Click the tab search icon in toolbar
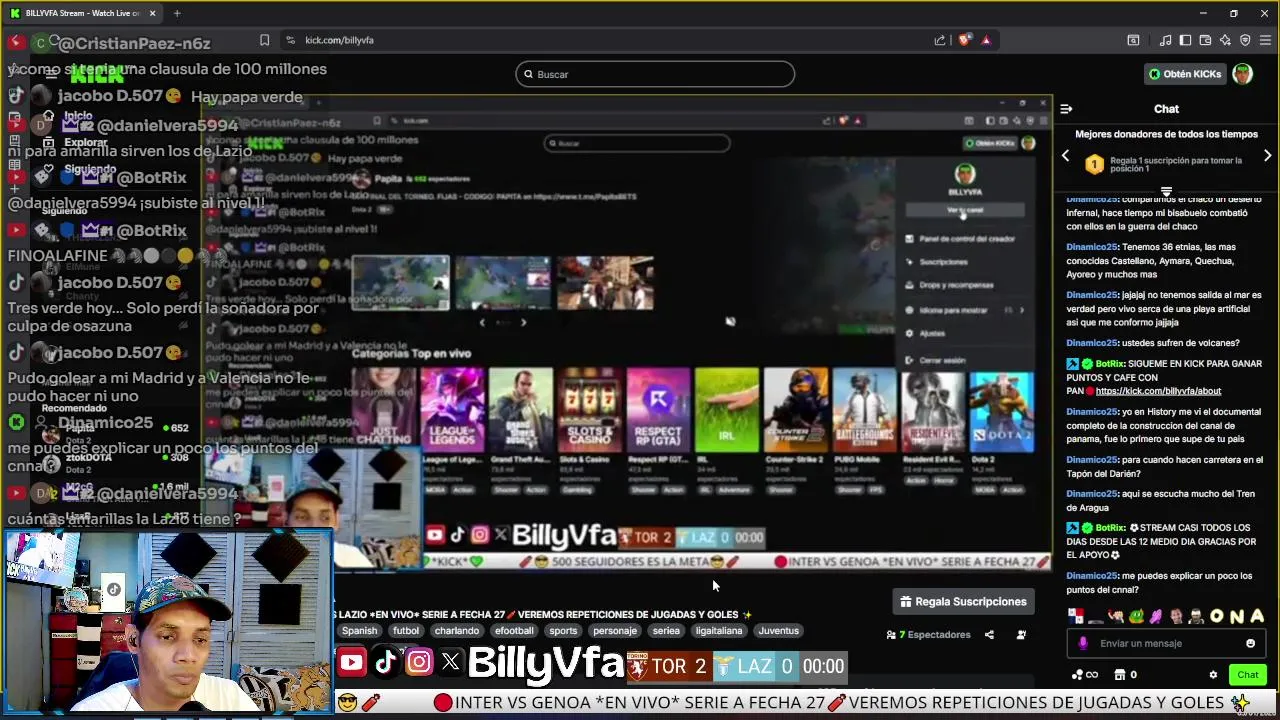Image resolution: width=1280 pixels, height=720 pixels. click(x=1133, y=40)
